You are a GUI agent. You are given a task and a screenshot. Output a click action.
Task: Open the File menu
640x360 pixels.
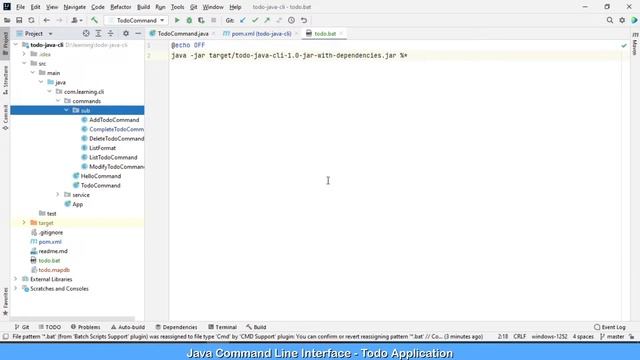pos(20,7)
